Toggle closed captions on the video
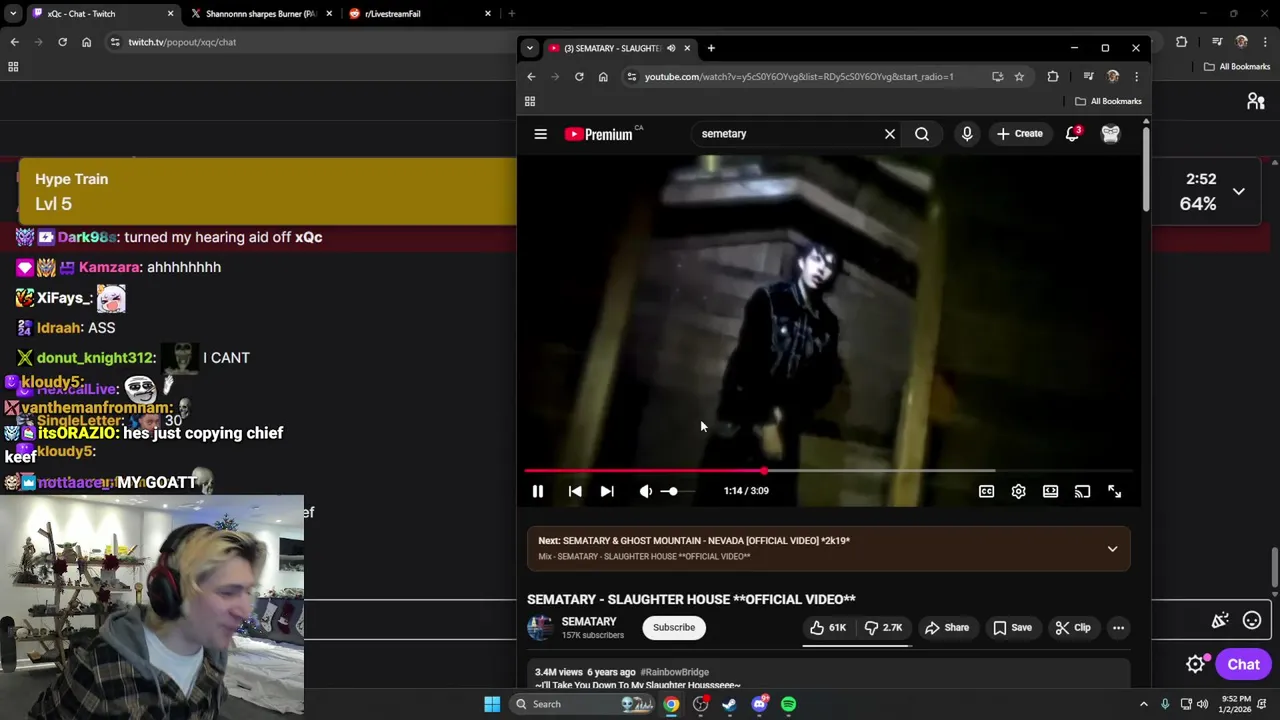The image size is (1280, 720). click(986, 491)
